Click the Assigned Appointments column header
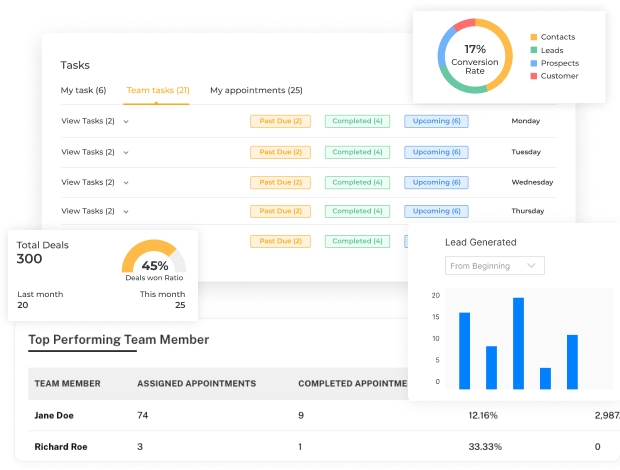620x470 pixels. pyautogui.click(x=197, y=384)
